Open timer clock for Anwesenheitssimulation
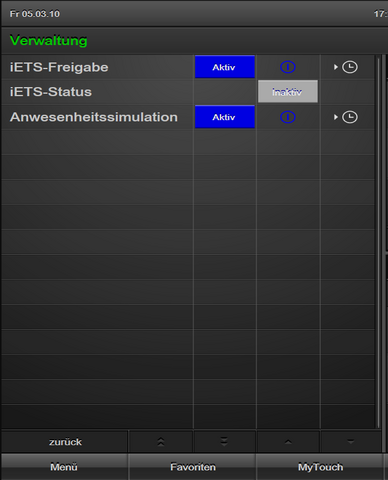The image size is (388, 480). click(x=350, y=117)
